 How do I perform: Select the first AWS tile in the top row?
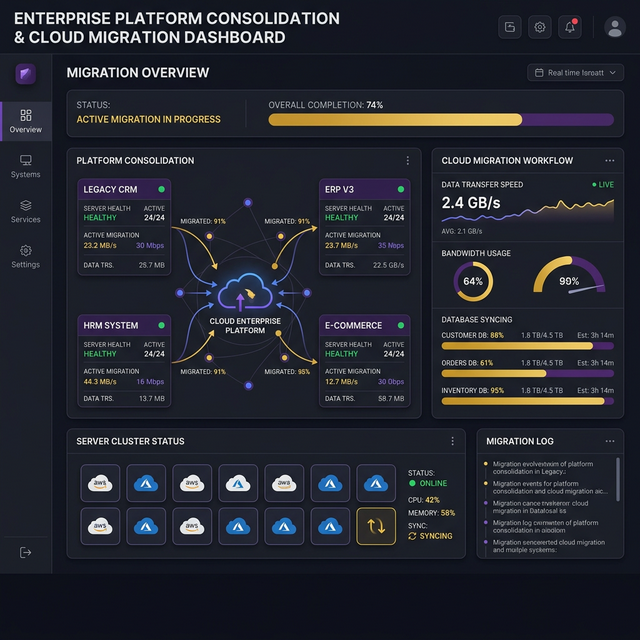coord(100,483)
